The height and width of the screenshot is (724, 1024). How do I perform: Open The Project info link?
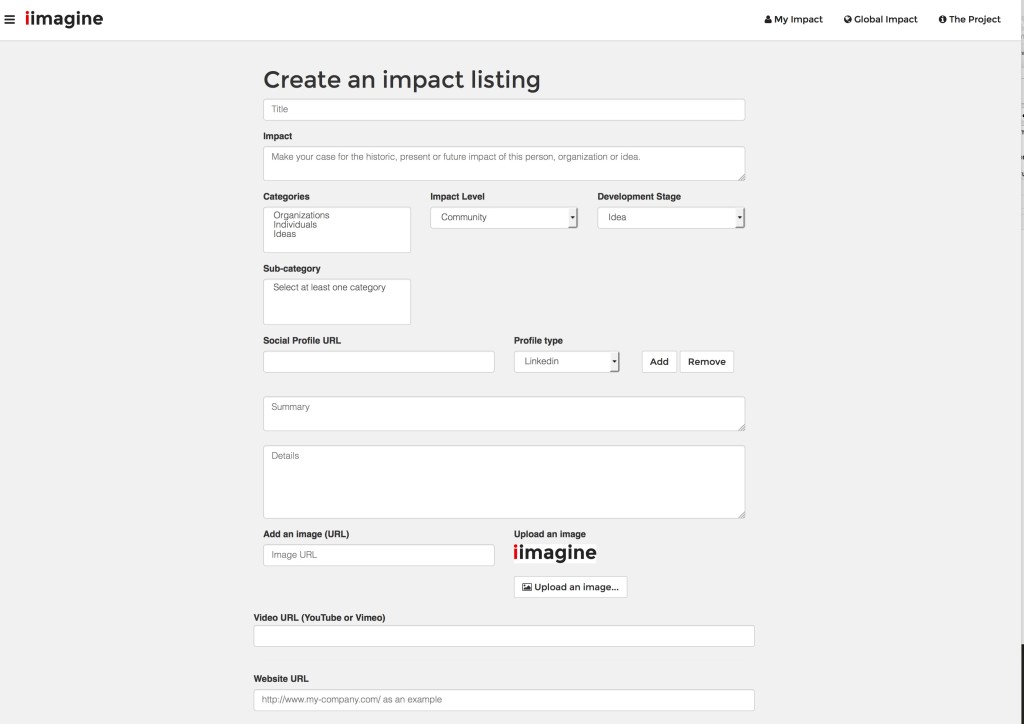click(x=969, y=19)
